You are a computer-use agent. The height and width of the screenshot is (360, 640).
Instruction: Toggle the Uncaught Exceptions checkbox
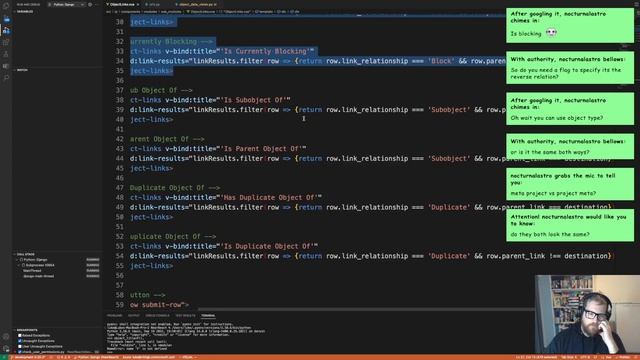click(x=20, y=341)
